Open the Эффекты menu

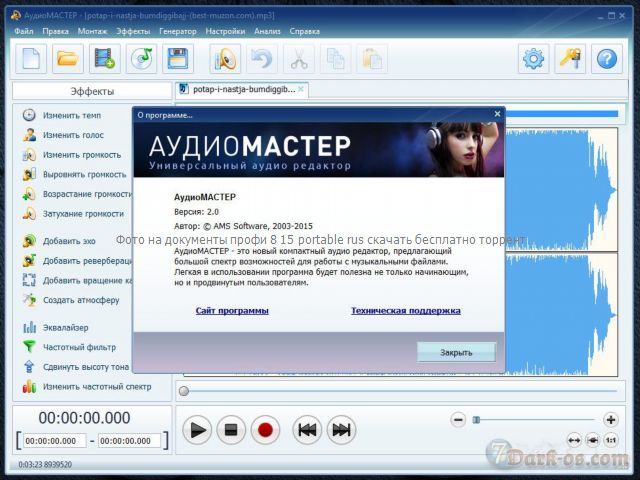click(133, 31)
